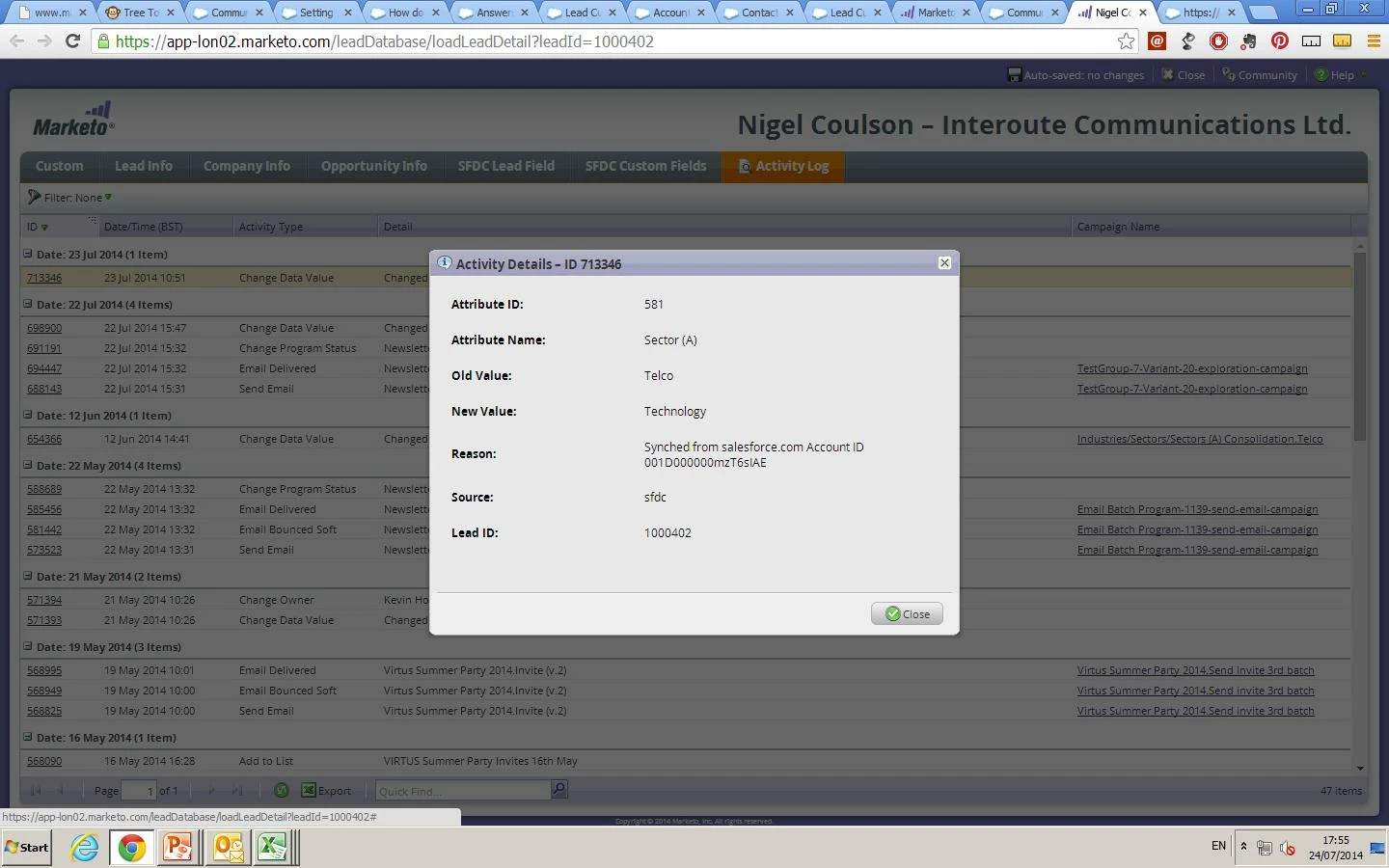The width and height of the screenshot is (1389, 868).
Task: Switch to the Setting browser tab
Action: click(x=313, y=13)
